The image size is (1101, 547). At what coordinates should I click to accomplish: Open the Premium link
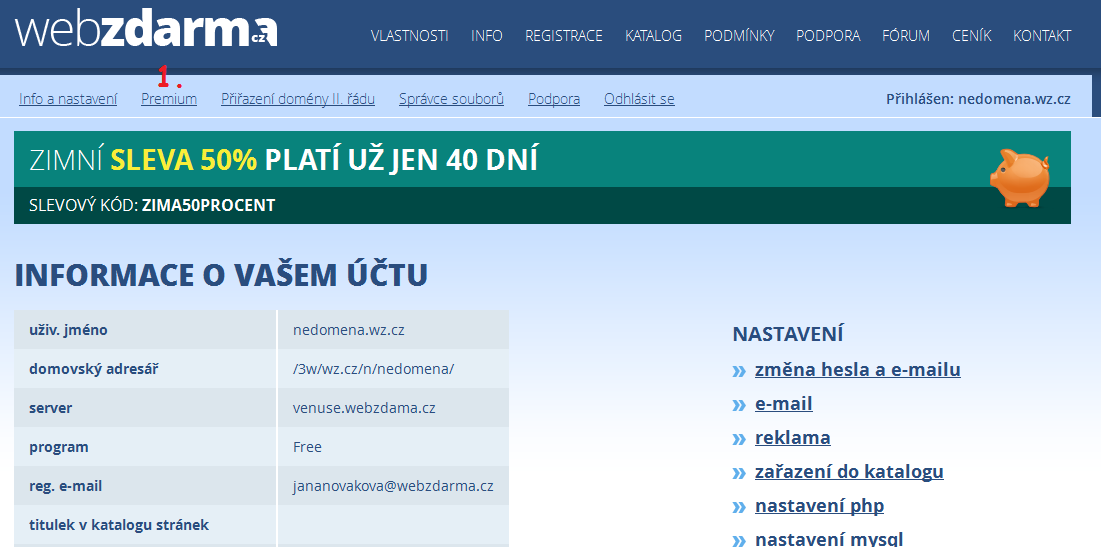(x=169, y=99)
